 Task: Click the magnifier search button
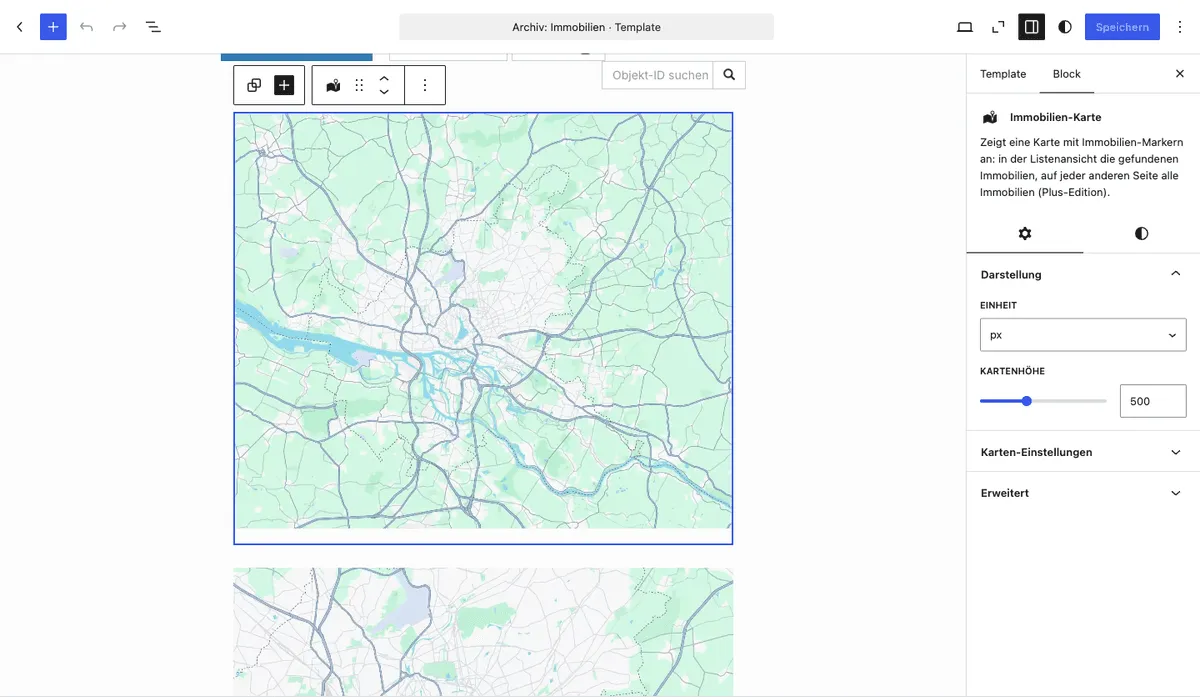pyautogui.click(x=729, y=75)
